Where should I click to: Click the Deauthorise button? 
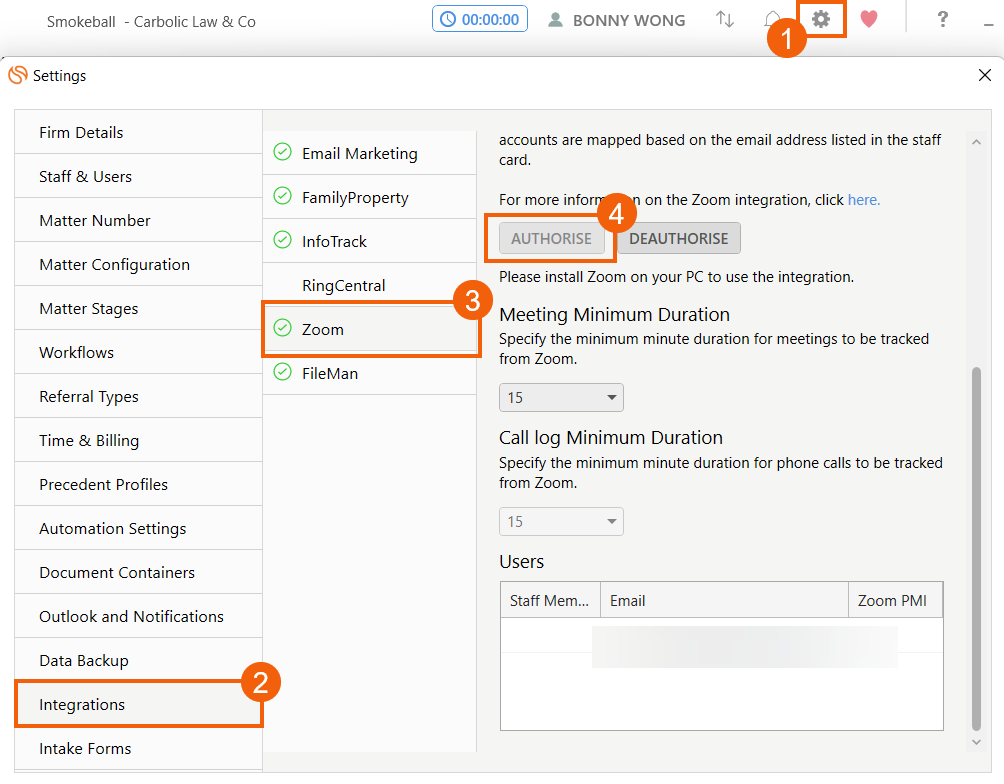pyautogui.click(x=679, y=238)
